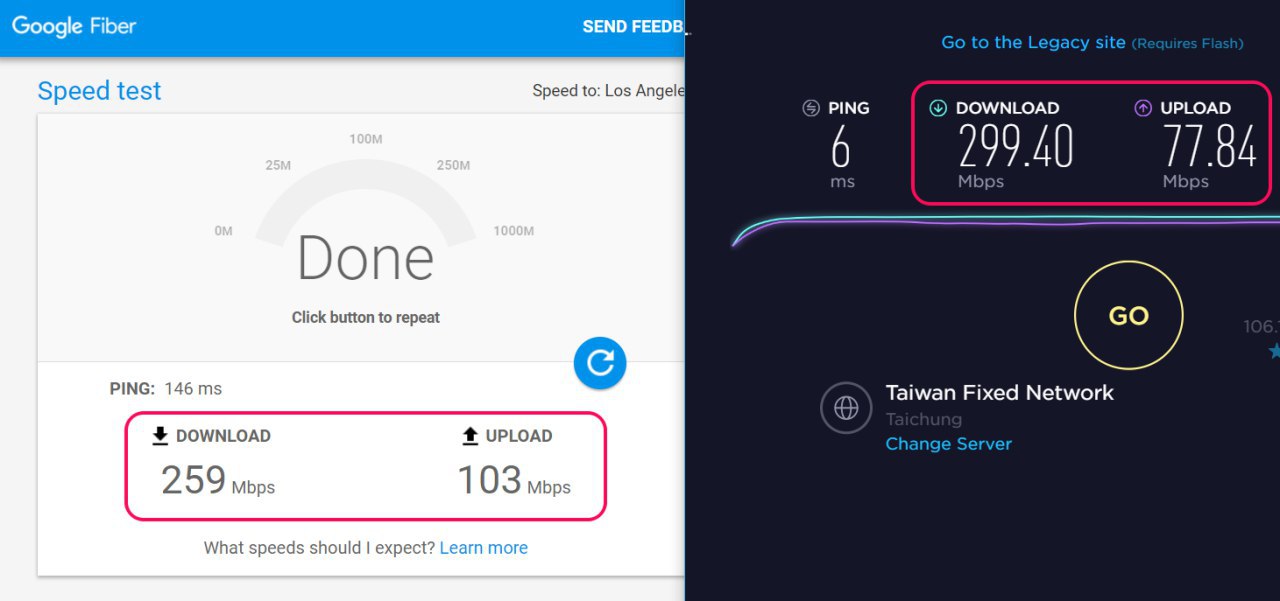The height and width of the screenshot is (601, 1280).
Task: Click the blue repeat test button
Action: [600, 363]
